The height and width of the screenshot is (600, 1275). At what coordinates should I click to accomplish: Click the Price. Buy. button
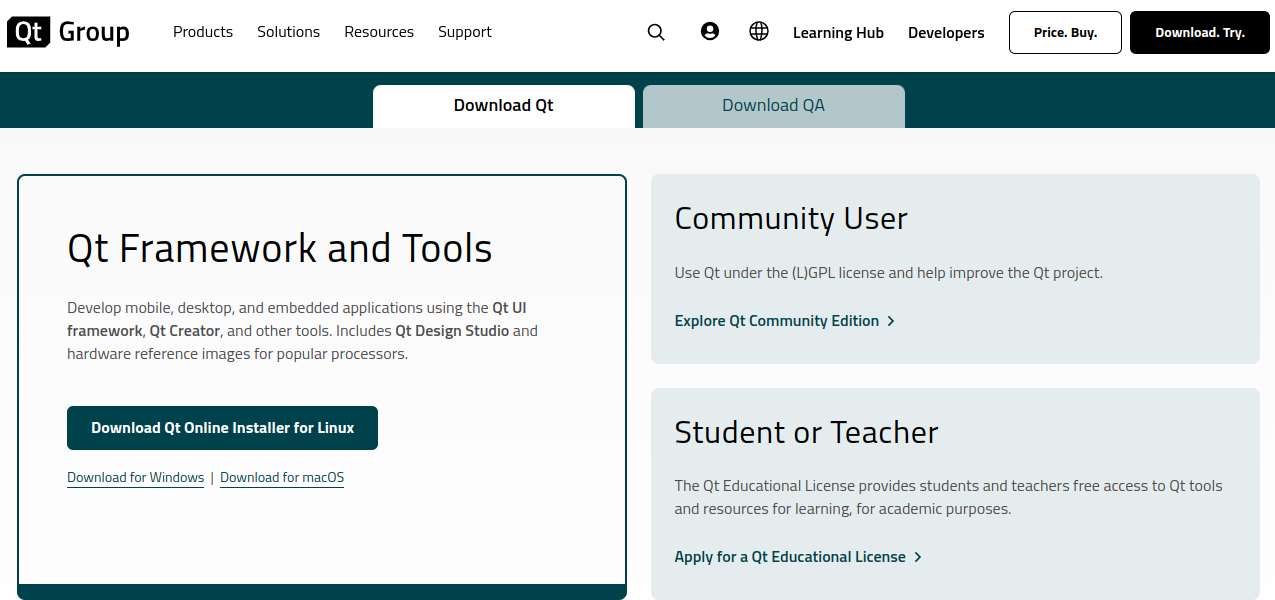click(x=1065, y=32)
